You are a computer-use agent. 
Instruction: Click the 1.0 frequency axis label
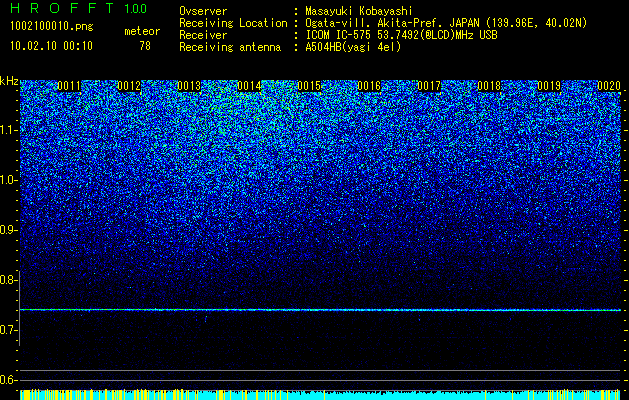coord(8,180)
